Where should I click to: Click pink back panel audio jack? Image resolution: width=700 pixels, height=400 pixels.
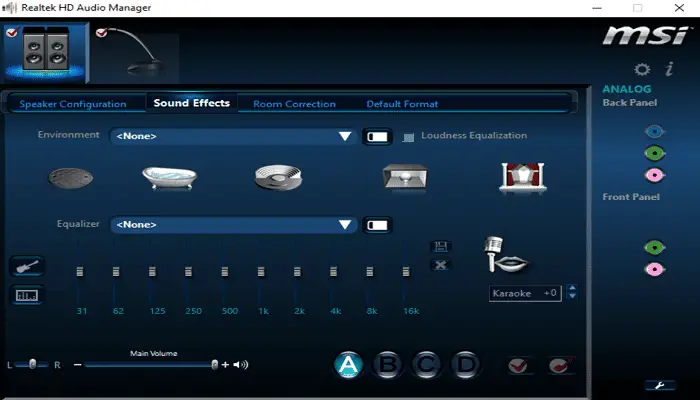pyautogui.click(x=654, y=175)
